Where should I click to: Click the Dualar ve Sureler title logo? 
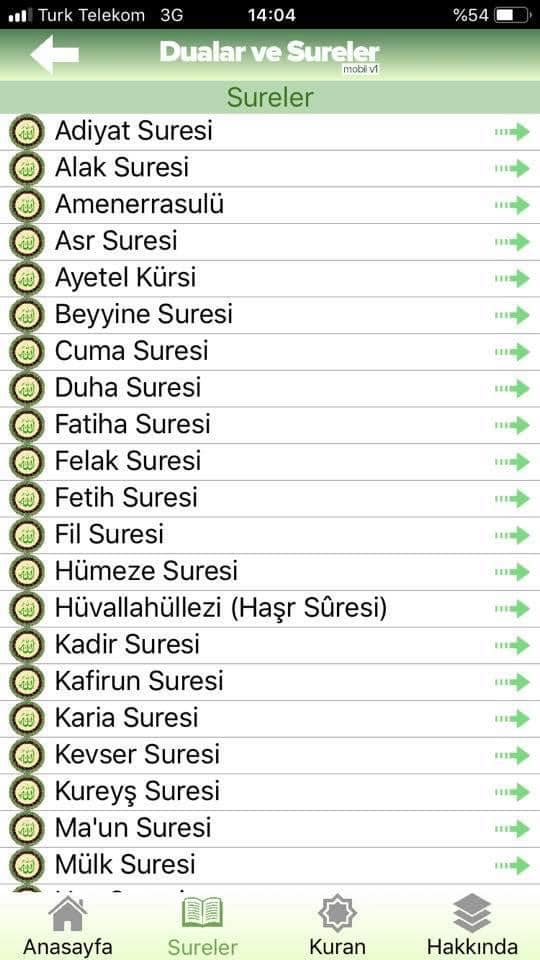tap(270, 55)
